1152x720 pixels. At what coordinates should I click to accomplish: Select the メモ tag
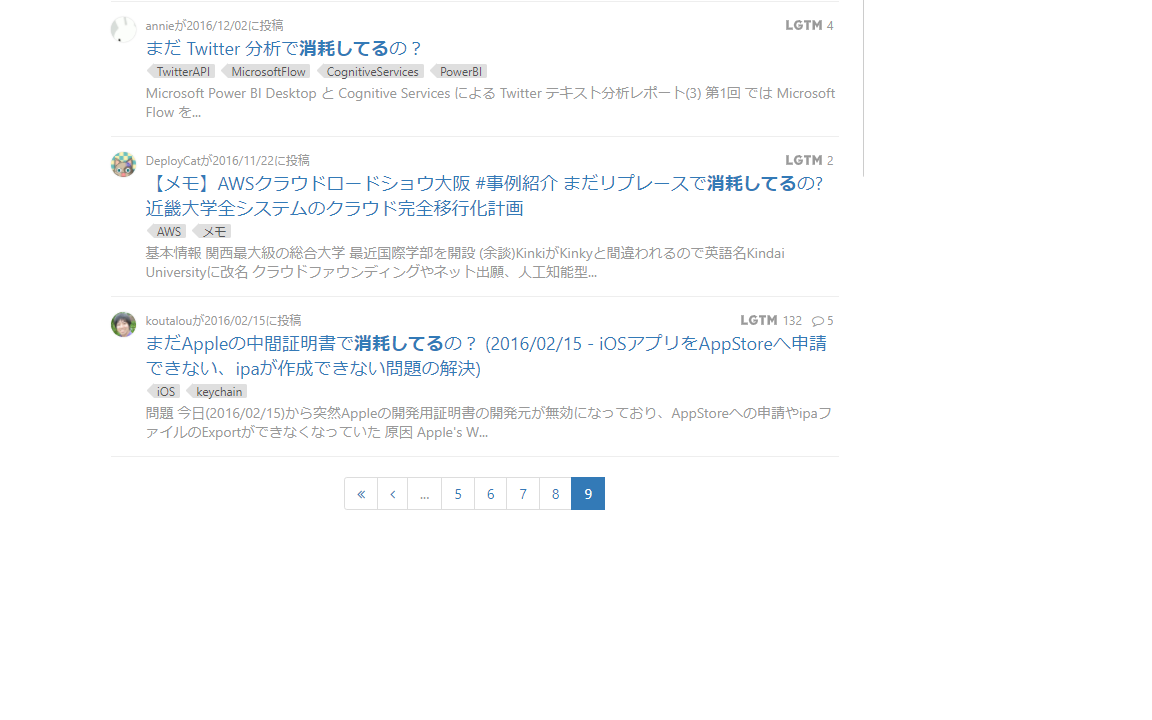[x=212, y=231]
